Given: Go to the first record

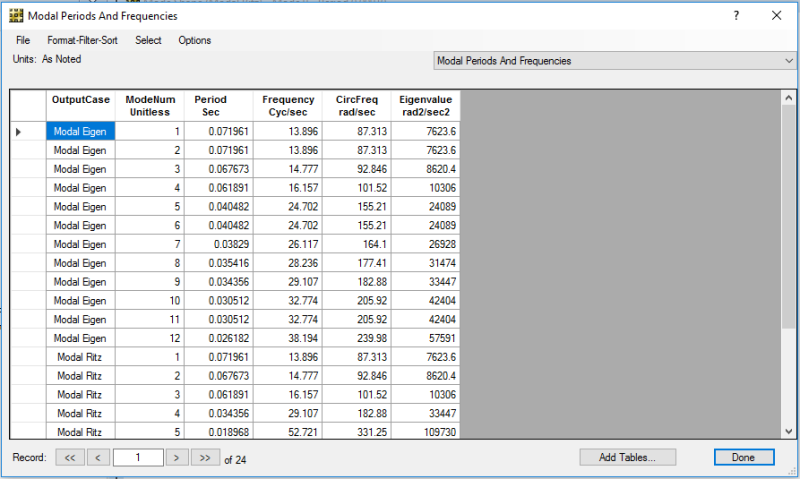Looking at the screenshot, I should [70, 458].
